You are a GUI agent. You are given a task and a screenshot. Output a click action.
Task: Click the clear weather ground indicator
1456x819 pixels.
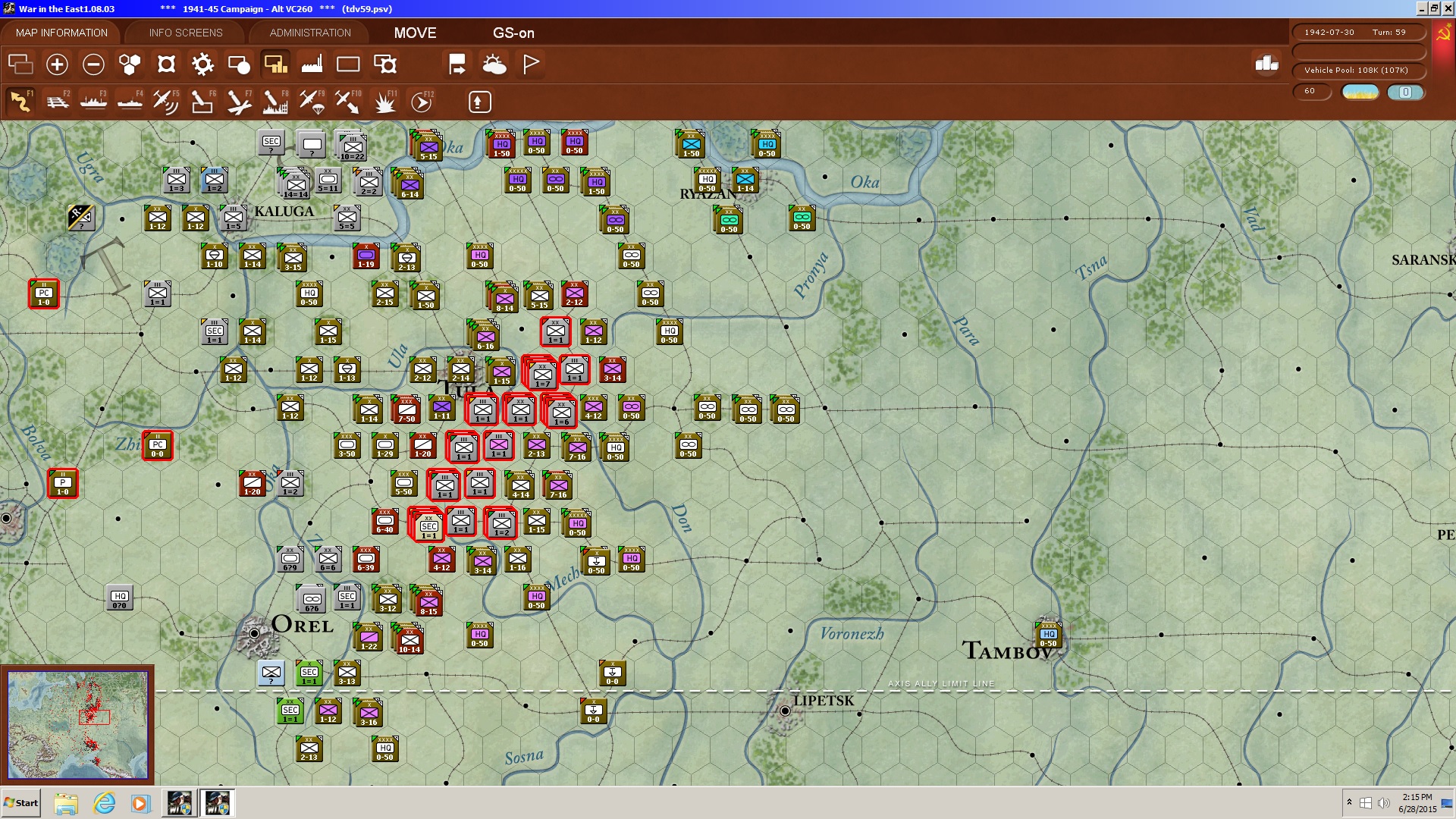pos(1360,92)
